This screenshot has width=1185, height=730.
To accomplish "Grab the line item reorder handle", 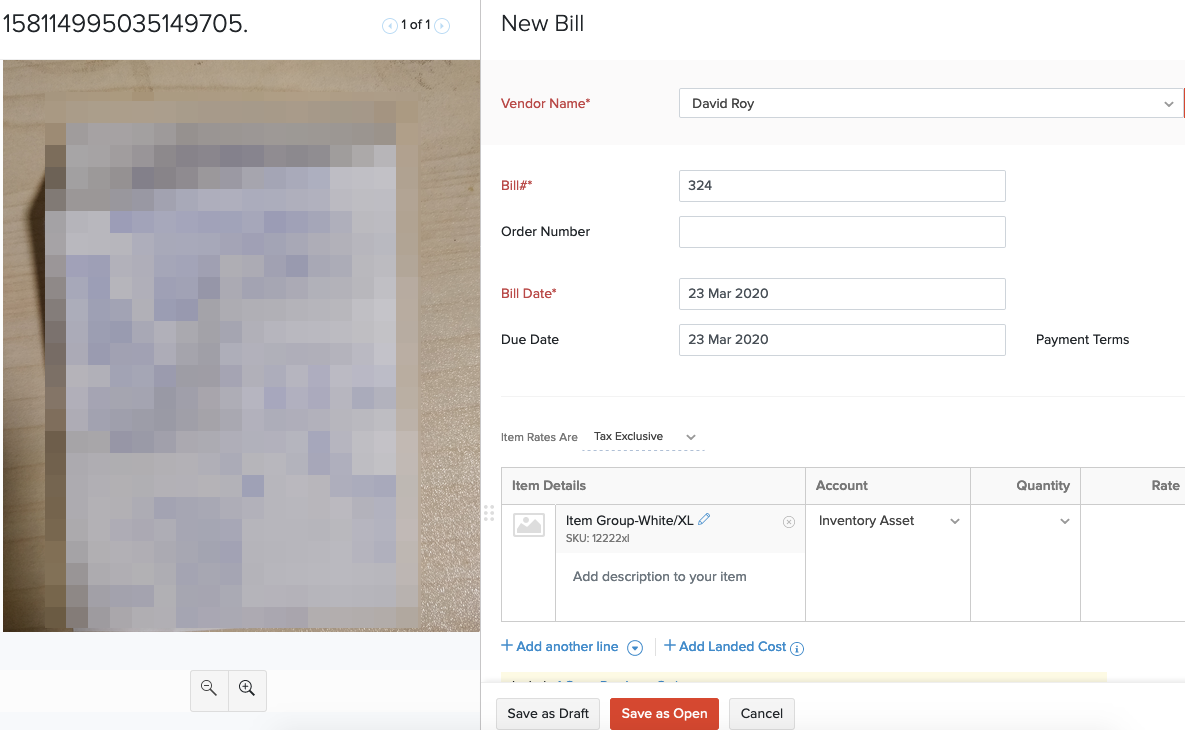I will tap(489, 513).
